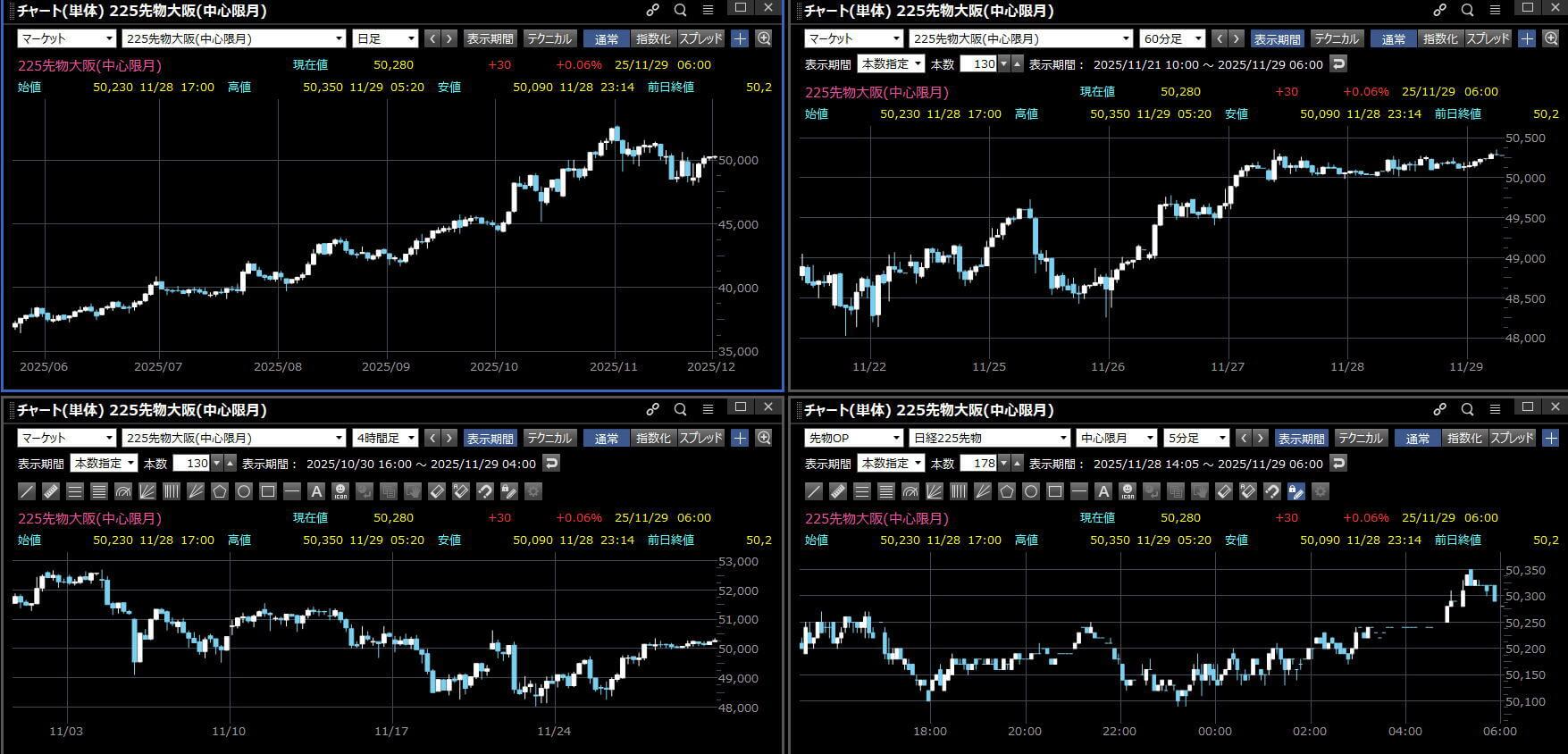Pick the pentagon shape tool in 4-hour chart

(x=220, y=491)
